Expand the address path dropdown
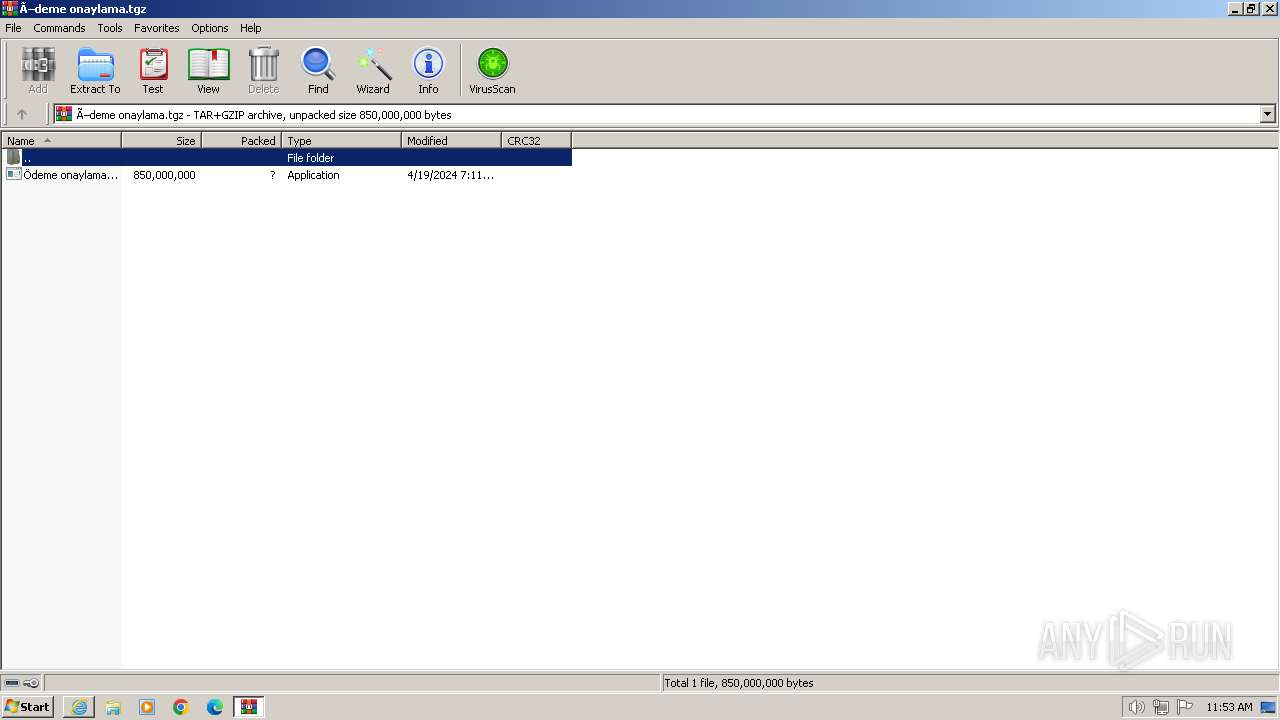1280x720 pixels. [x=1267, y=114]
